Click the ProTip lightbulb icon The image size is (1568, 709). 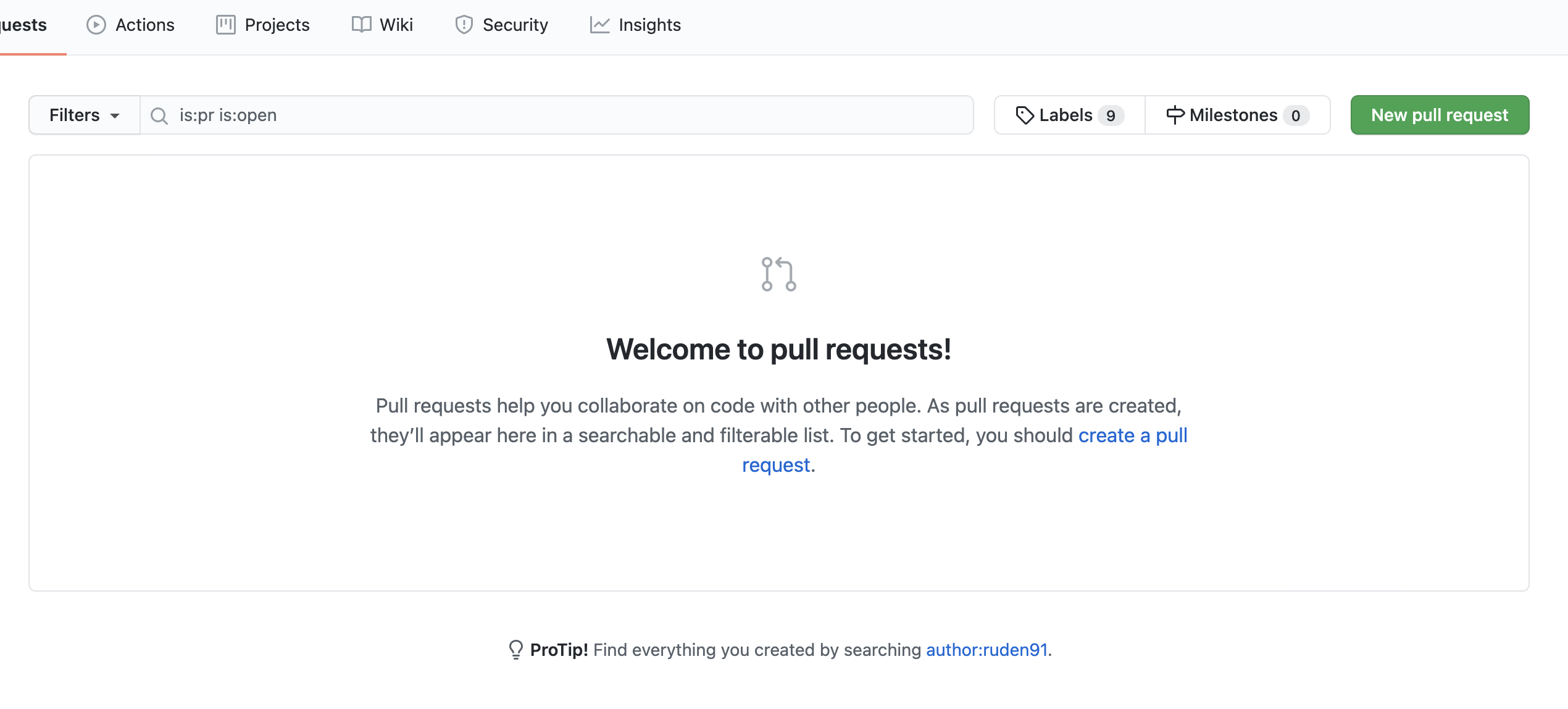515,650
